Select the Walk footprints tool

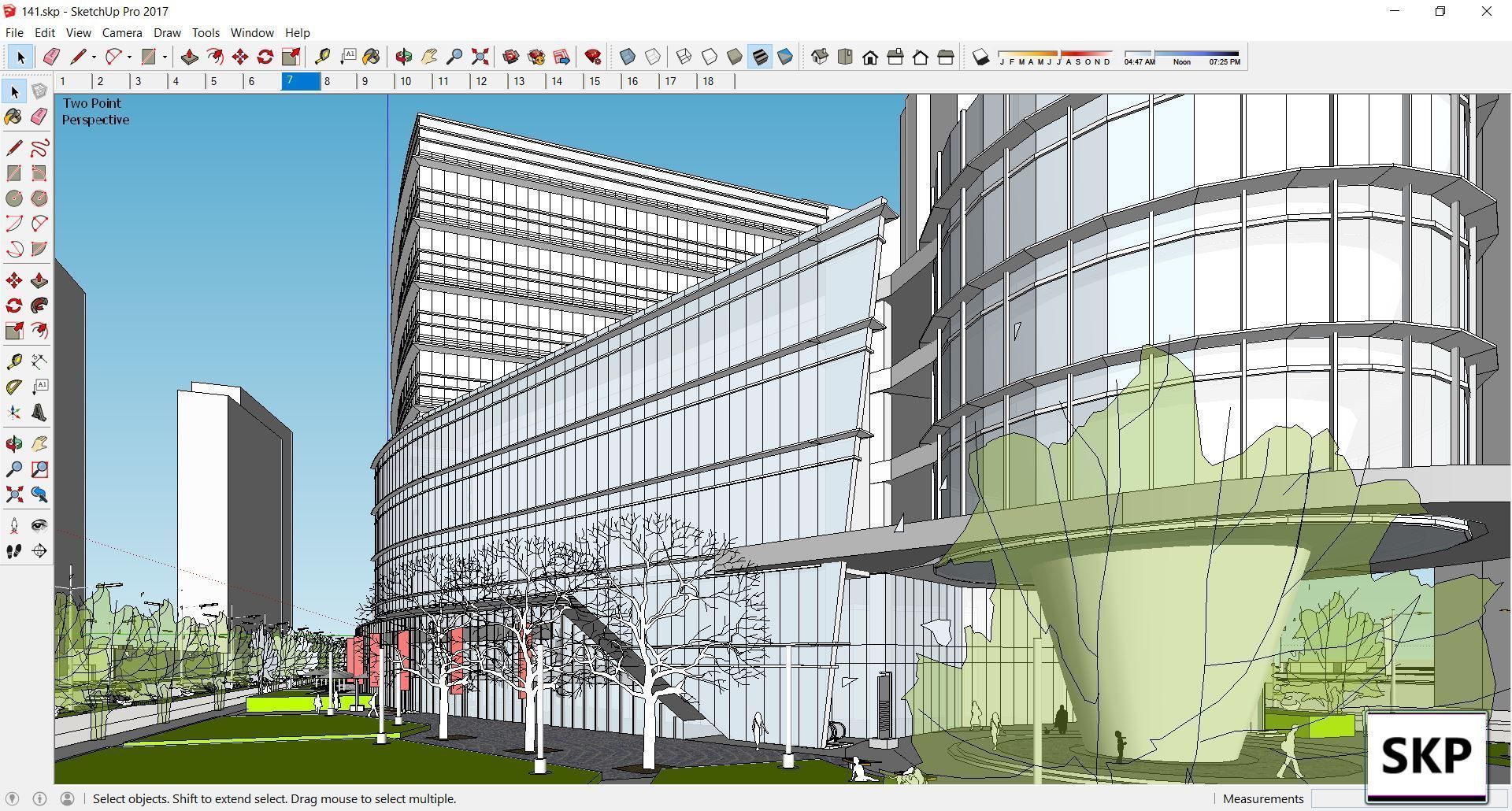tap(14, 551)
